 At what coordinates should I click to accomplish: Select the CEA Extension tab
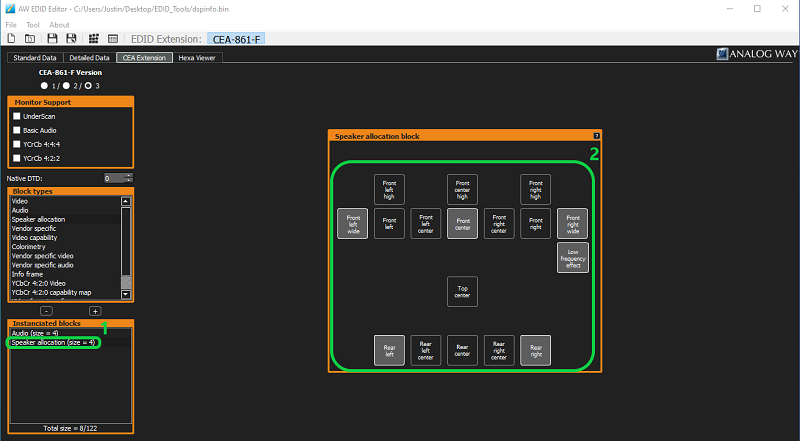coord(144,58)
